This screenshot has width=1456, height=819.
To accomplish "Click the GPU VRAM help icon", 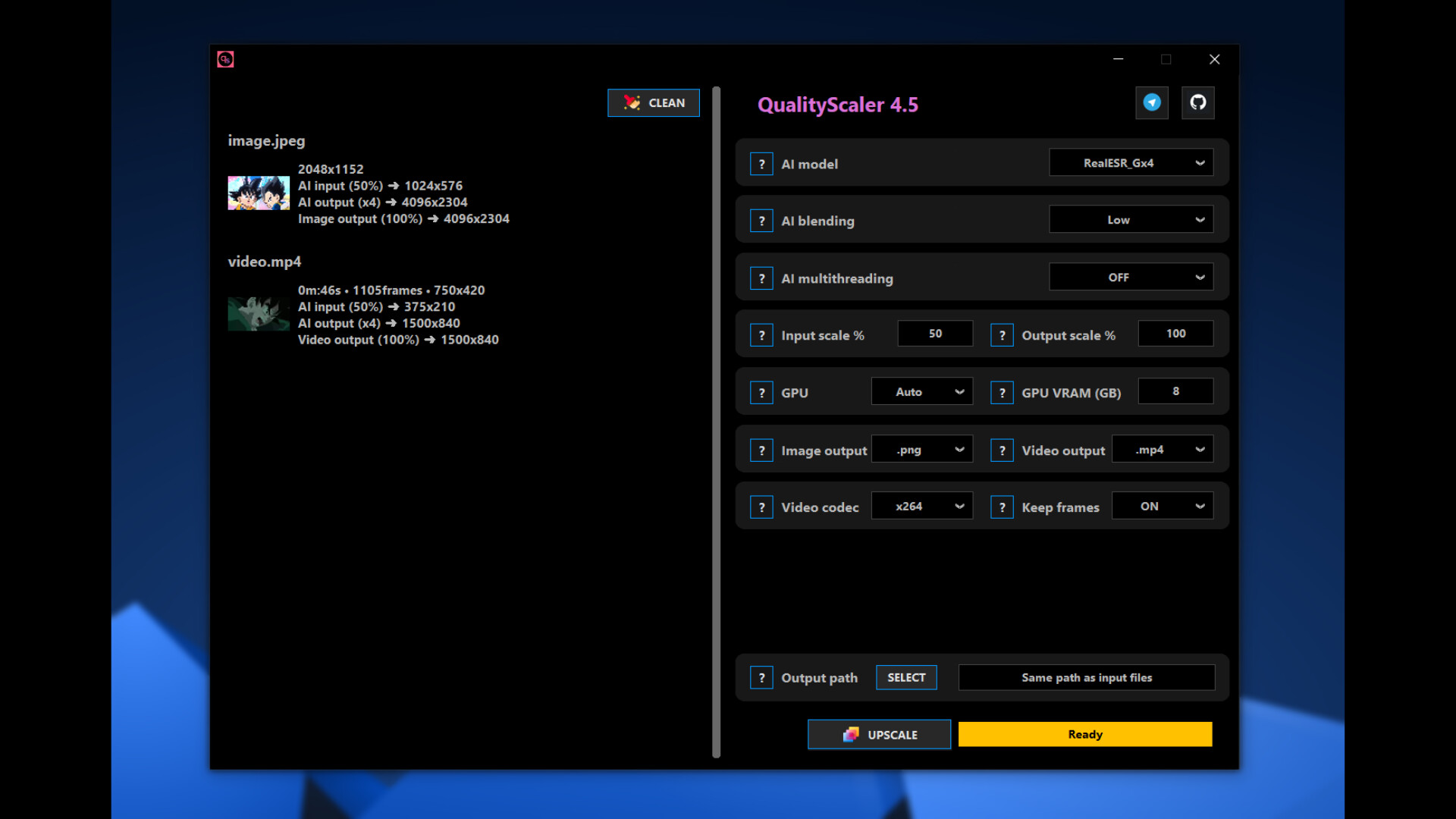I will 1002,393.
